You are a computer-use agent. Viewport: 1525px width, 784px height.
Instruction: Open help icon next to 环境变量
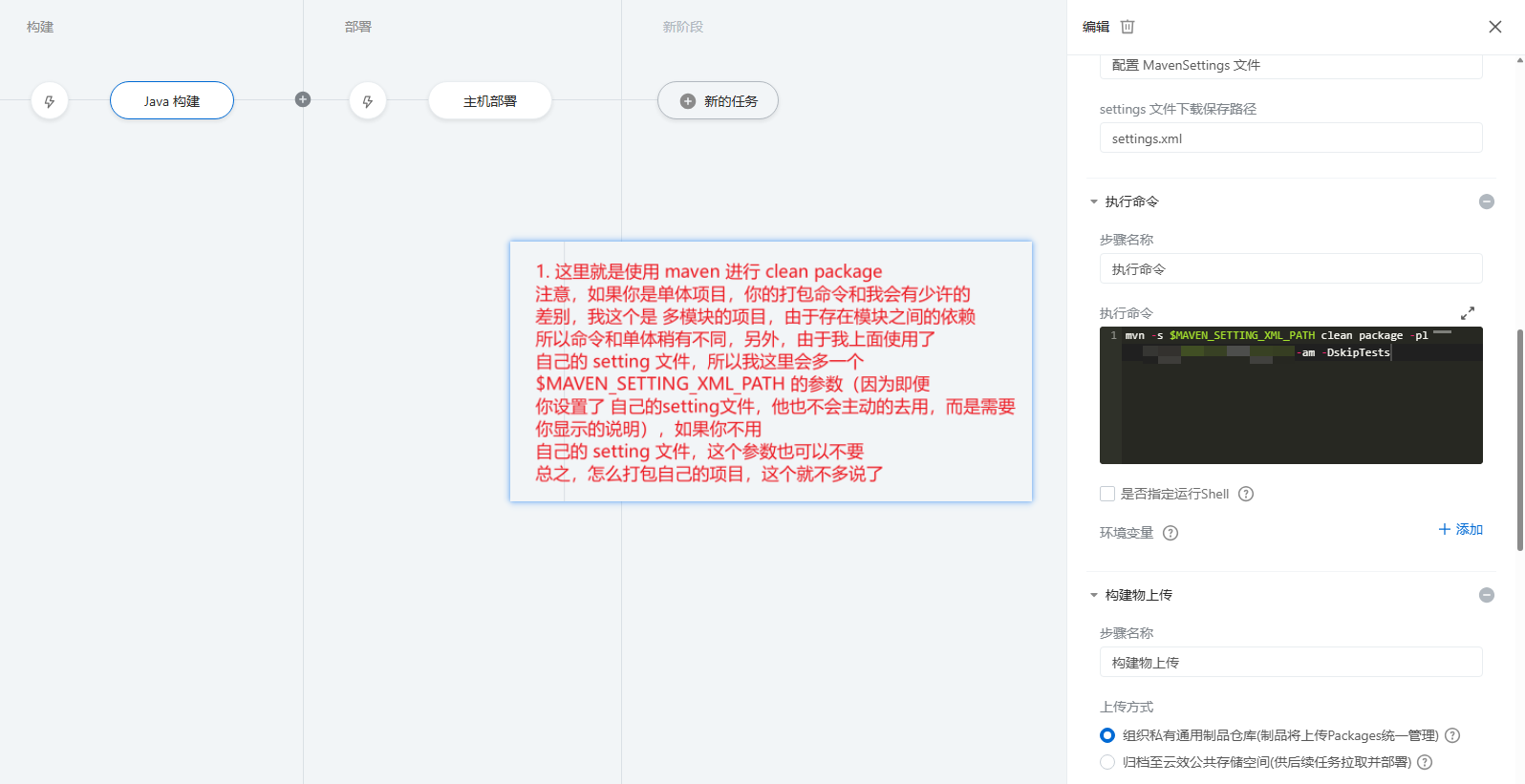[x=1171, y=533]
